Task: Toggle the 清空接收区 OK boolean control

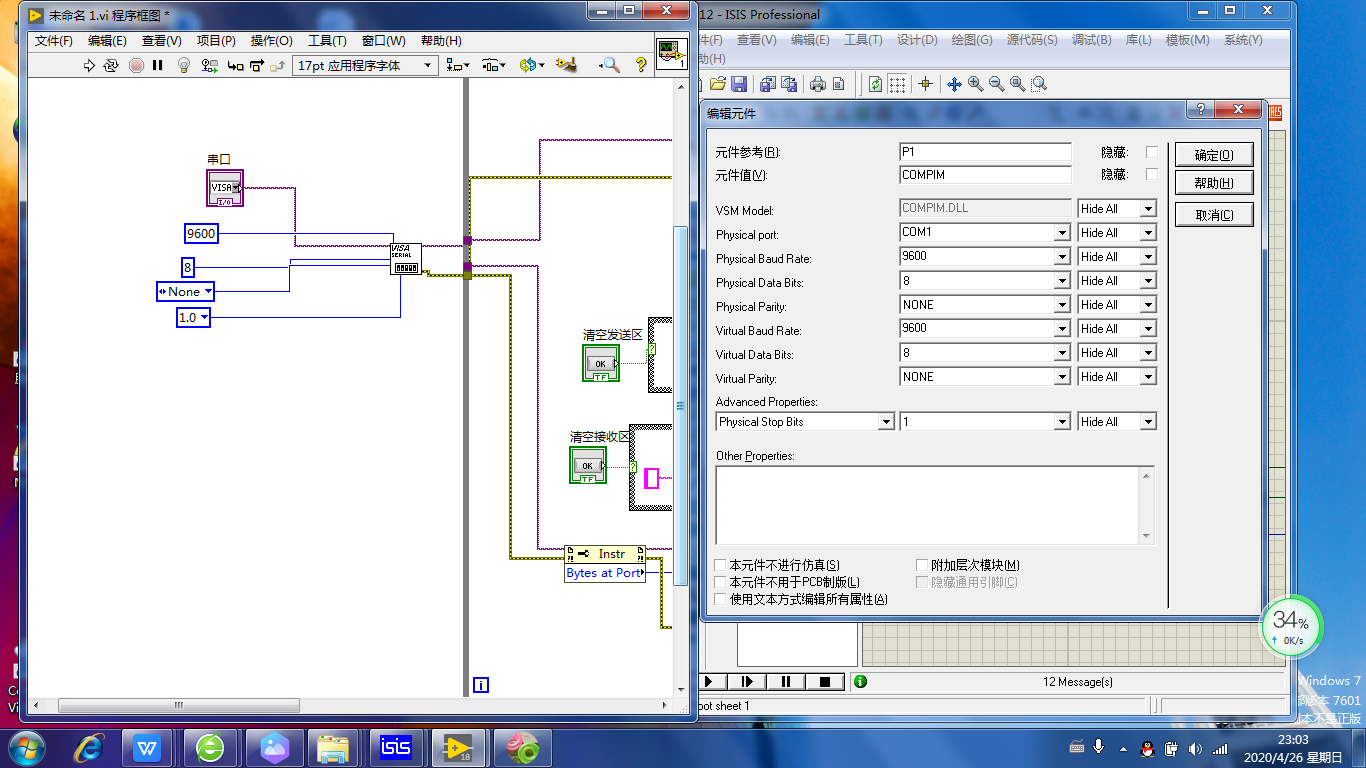Action: pos(588,465)
